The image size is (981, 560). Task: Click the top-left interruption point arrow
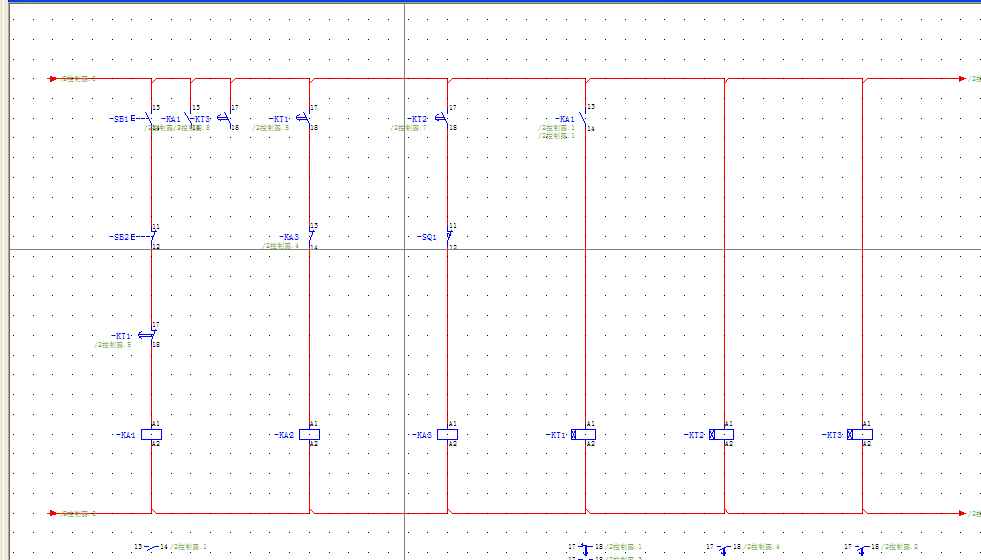point(53,78)
